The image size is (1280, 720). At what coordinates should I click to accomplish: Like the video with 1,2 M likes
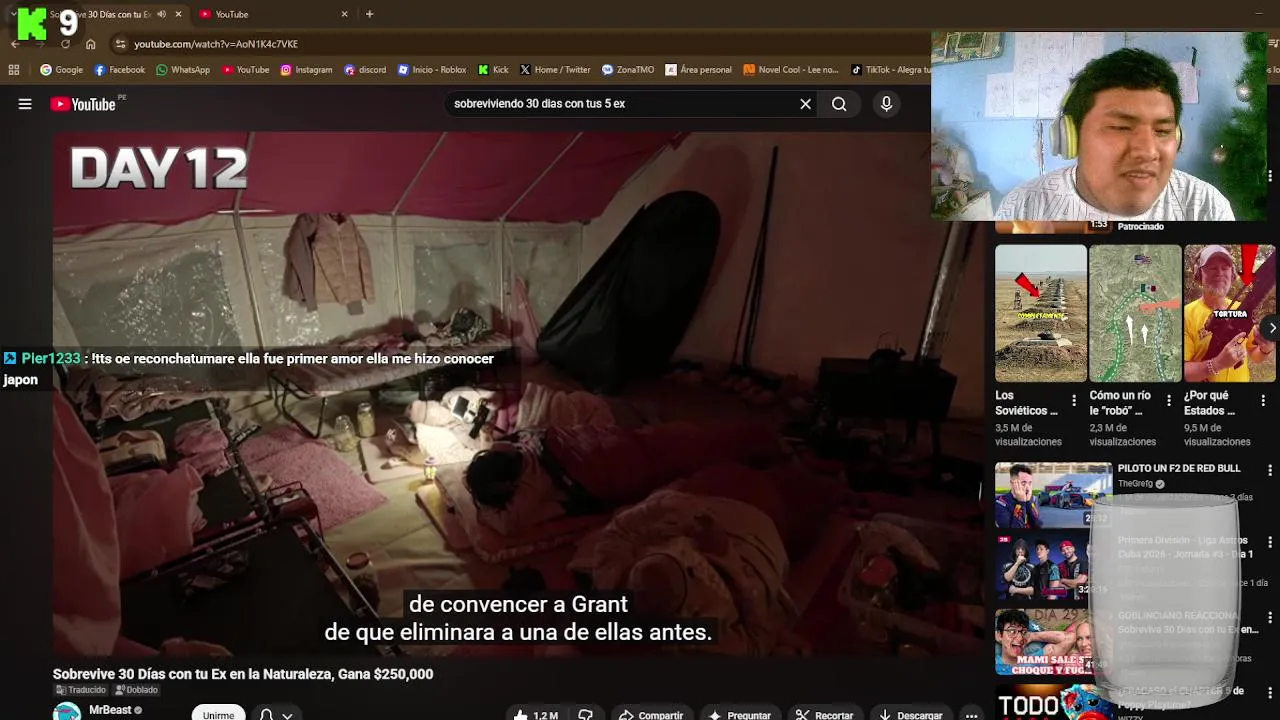click(x=536, y=715)
